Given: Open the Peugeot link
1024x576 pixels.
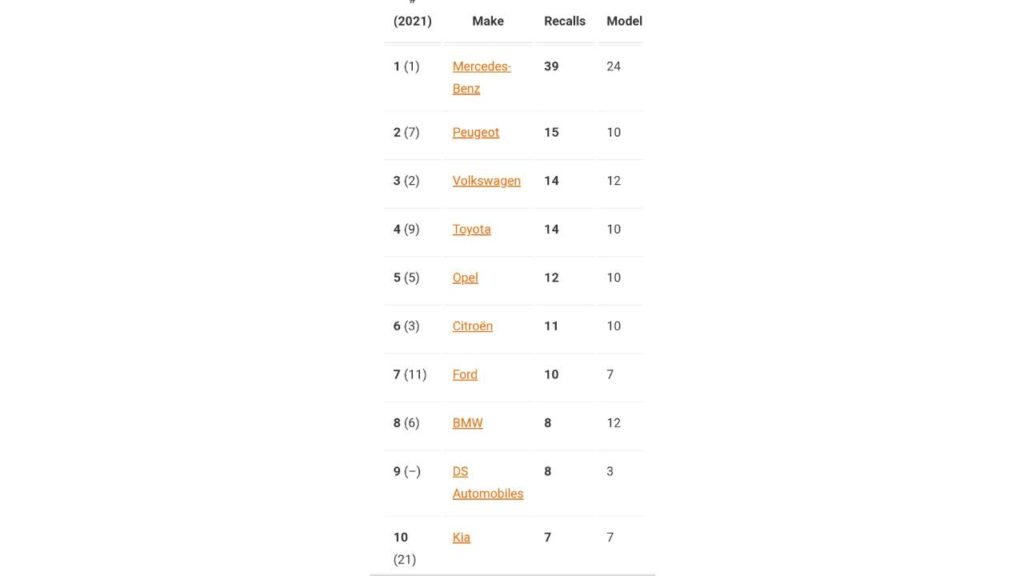Looking at the screenshot, I should [475, 132].
